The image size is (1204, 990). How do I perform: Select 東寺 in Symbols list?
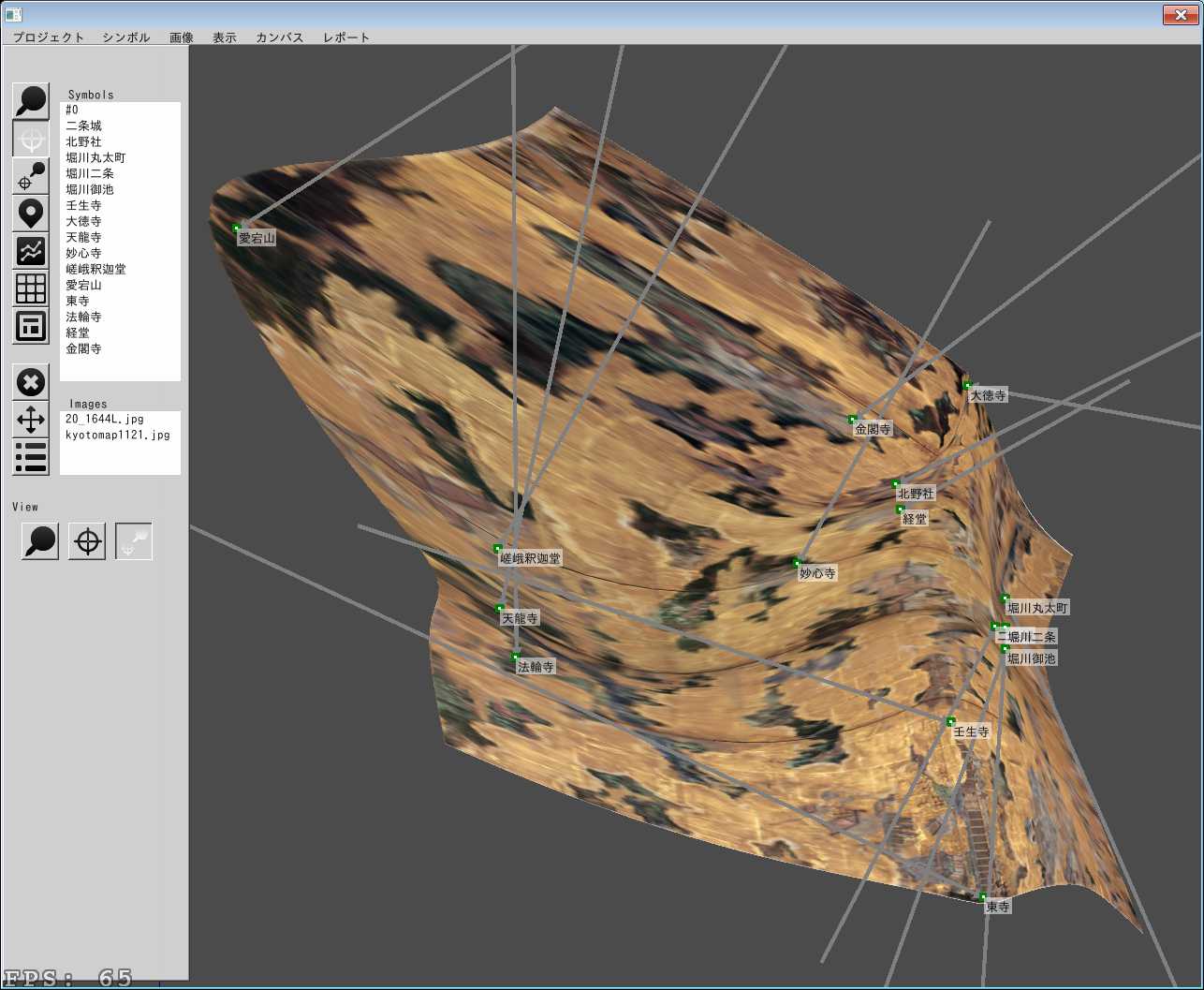[120, 301]
